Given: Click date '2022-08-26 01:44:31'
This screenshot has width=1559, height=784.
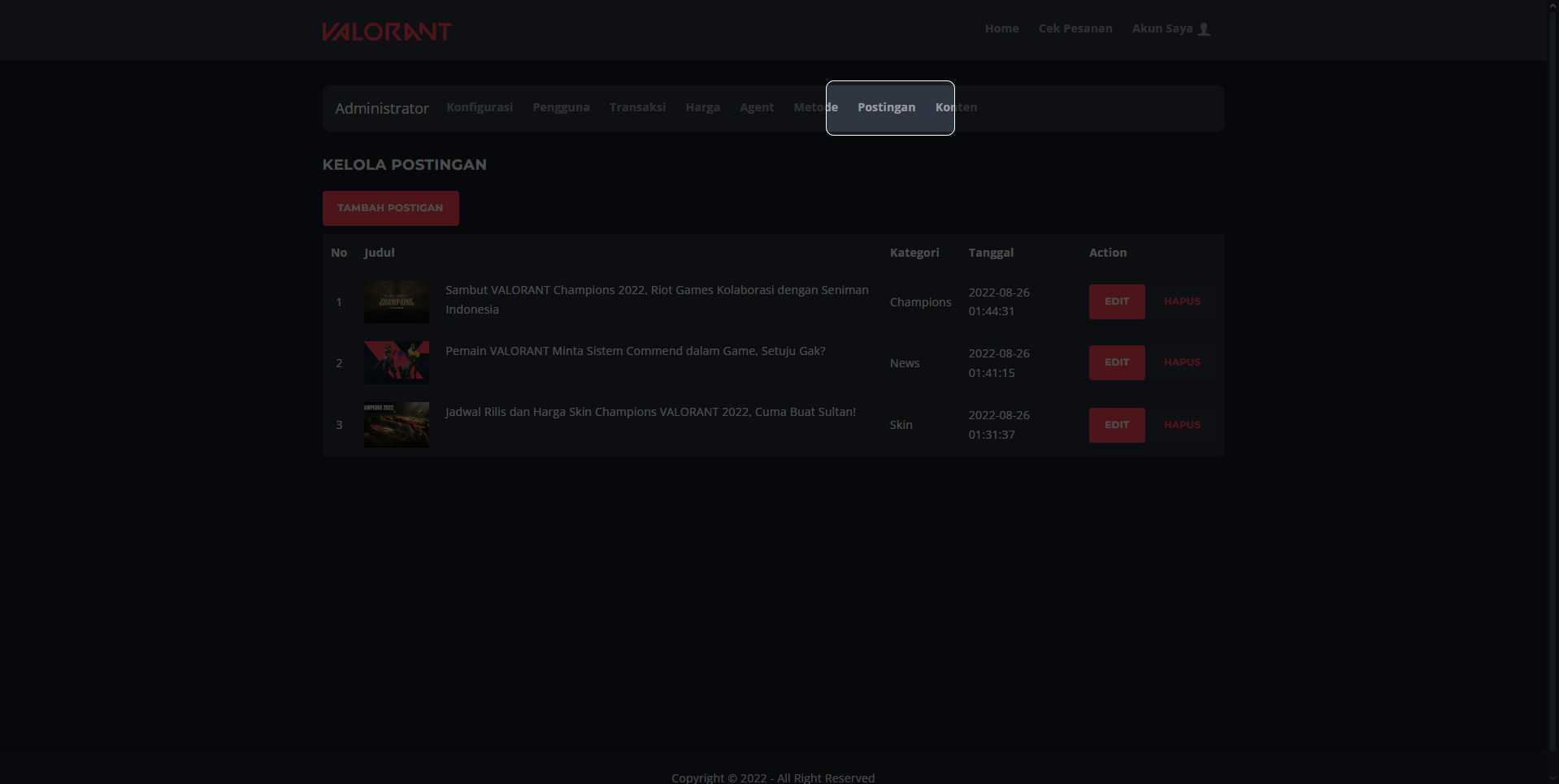Looking at the screenshot, I should [x=999, y=301].
